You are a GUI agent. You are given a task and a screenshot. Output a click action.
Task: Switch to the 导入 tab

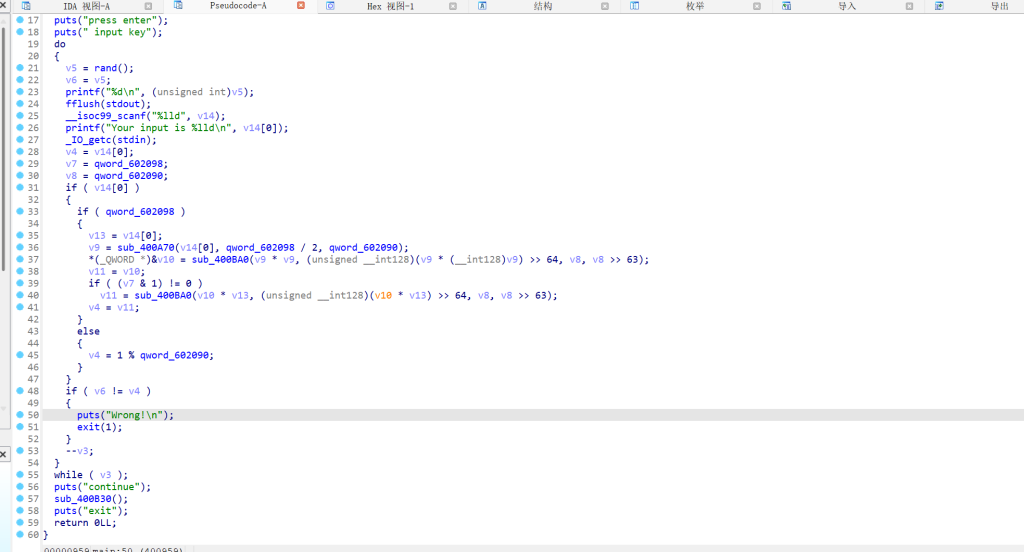(846, 6)
